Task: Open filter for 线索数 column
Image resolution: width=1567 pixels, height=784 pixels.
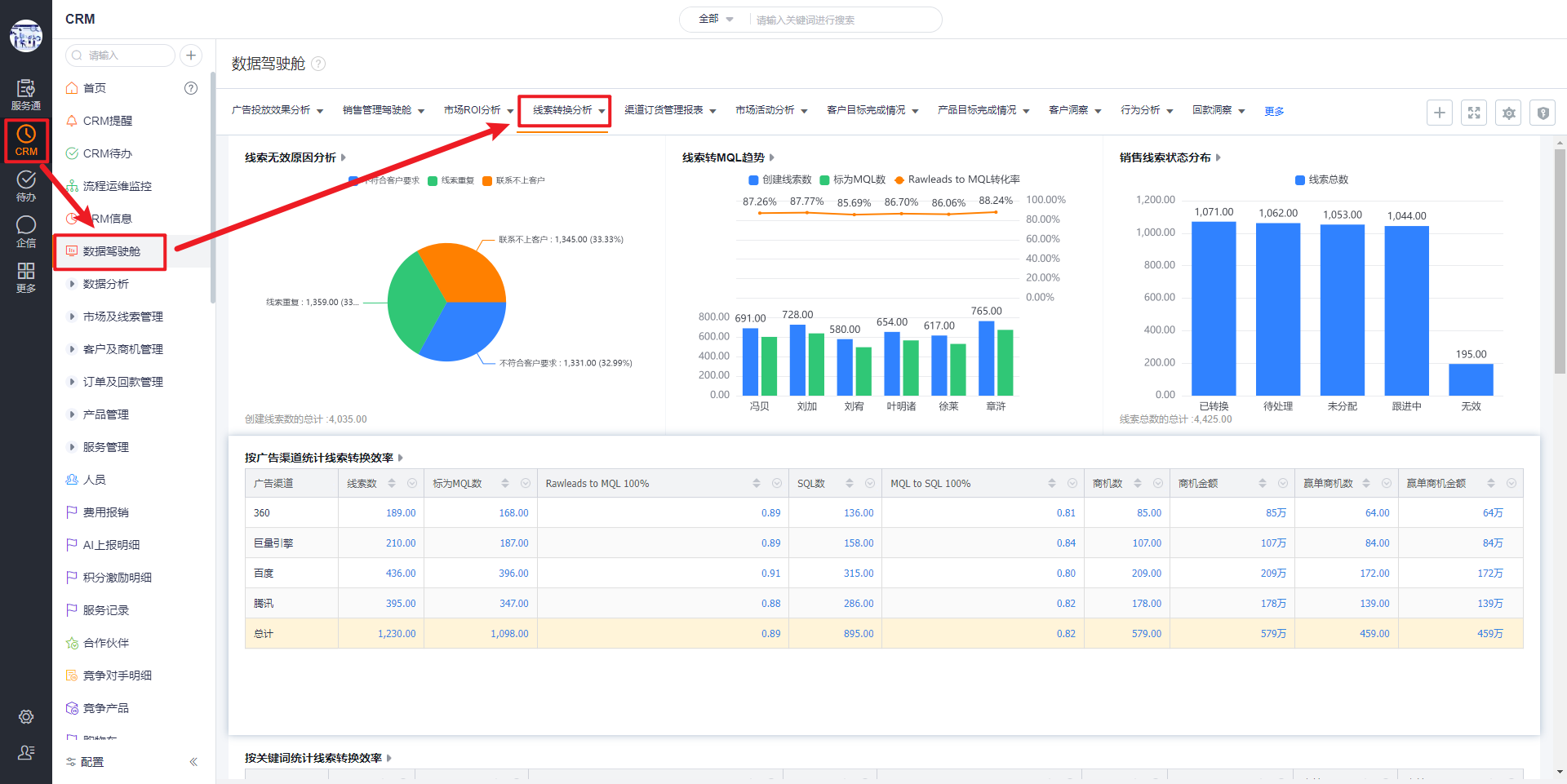Action: pos(412,484)
